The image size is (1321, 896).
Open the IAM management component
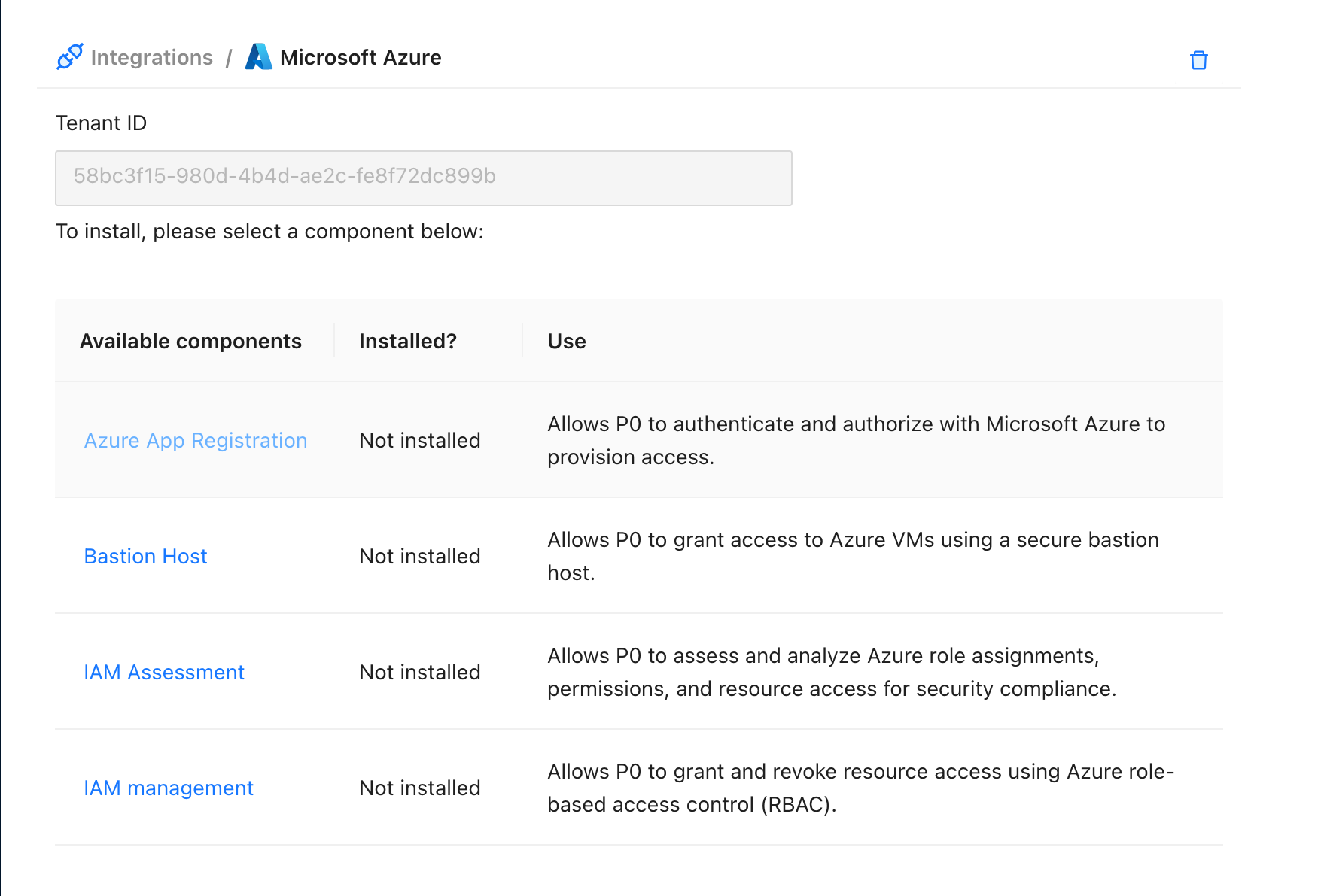click(x=169, y=788)
